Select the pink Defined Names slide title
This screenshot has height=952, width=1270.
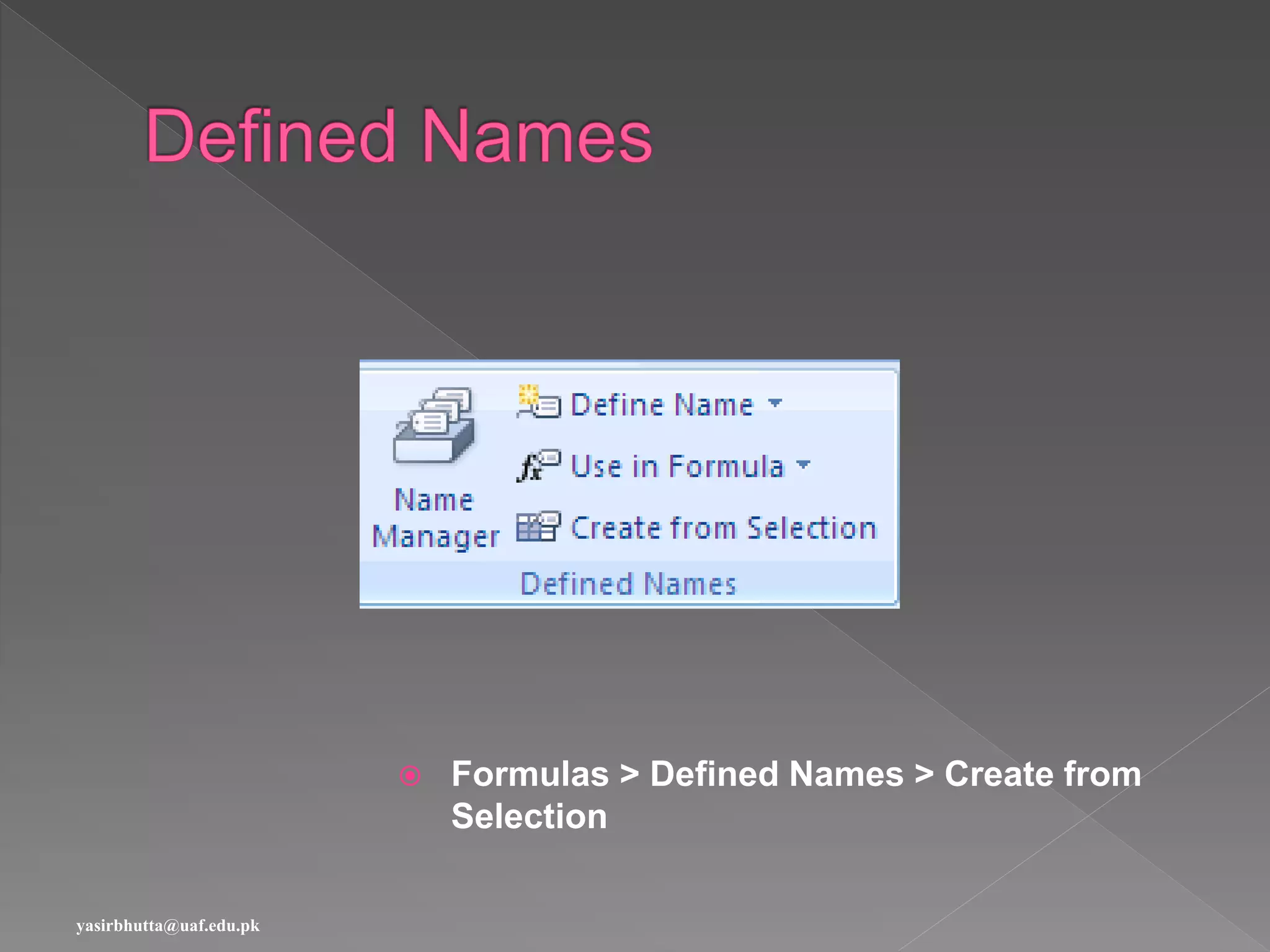(399, 136)
